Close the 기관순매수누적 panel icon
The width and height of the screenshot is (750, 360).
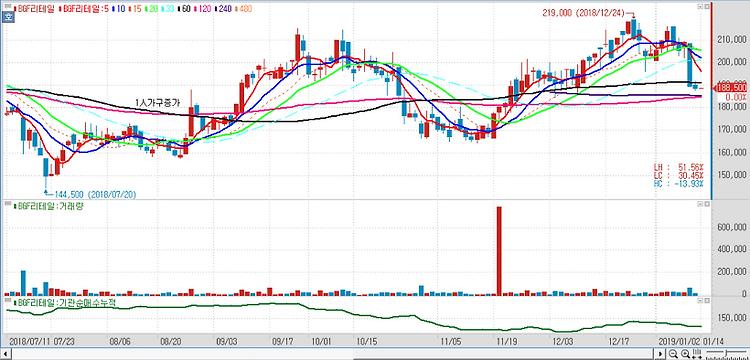point(707,301)
